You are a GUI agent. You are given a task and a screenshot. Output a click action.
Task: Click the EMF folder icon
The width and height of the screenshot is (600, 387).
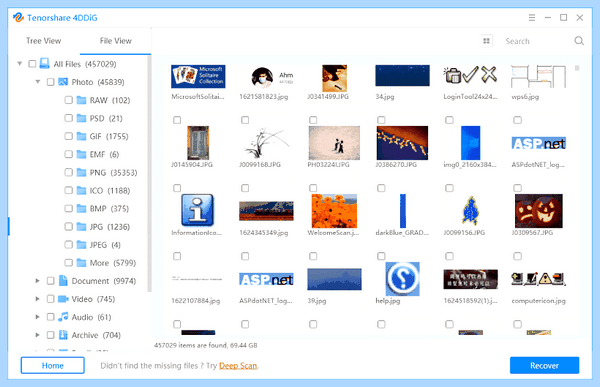(x=81, y=154)
